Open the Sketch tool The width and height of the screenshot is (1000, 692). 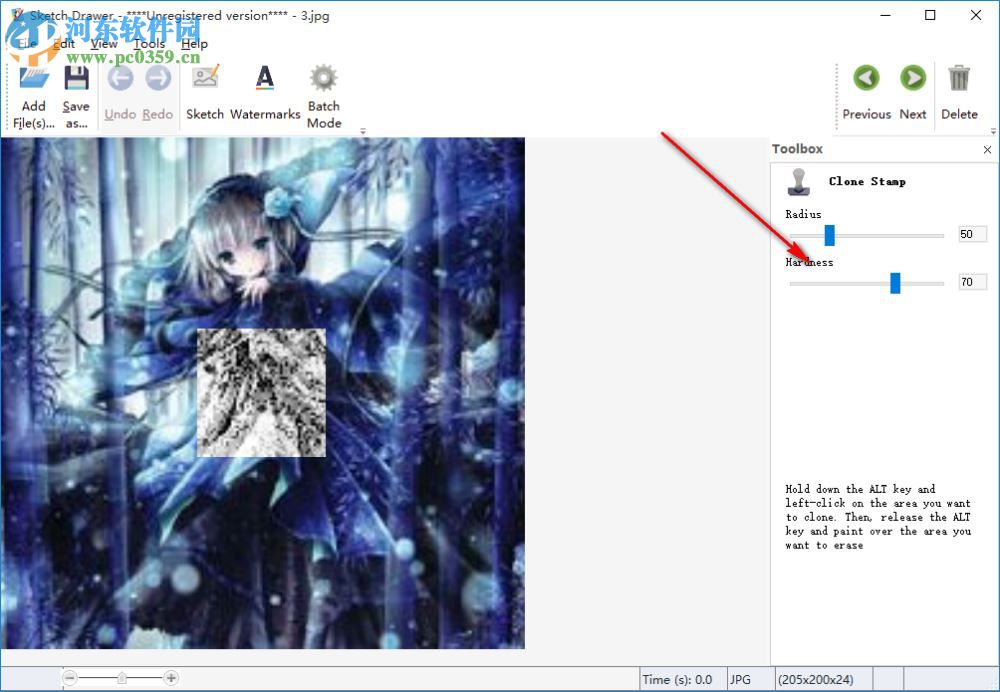(205, 88)
